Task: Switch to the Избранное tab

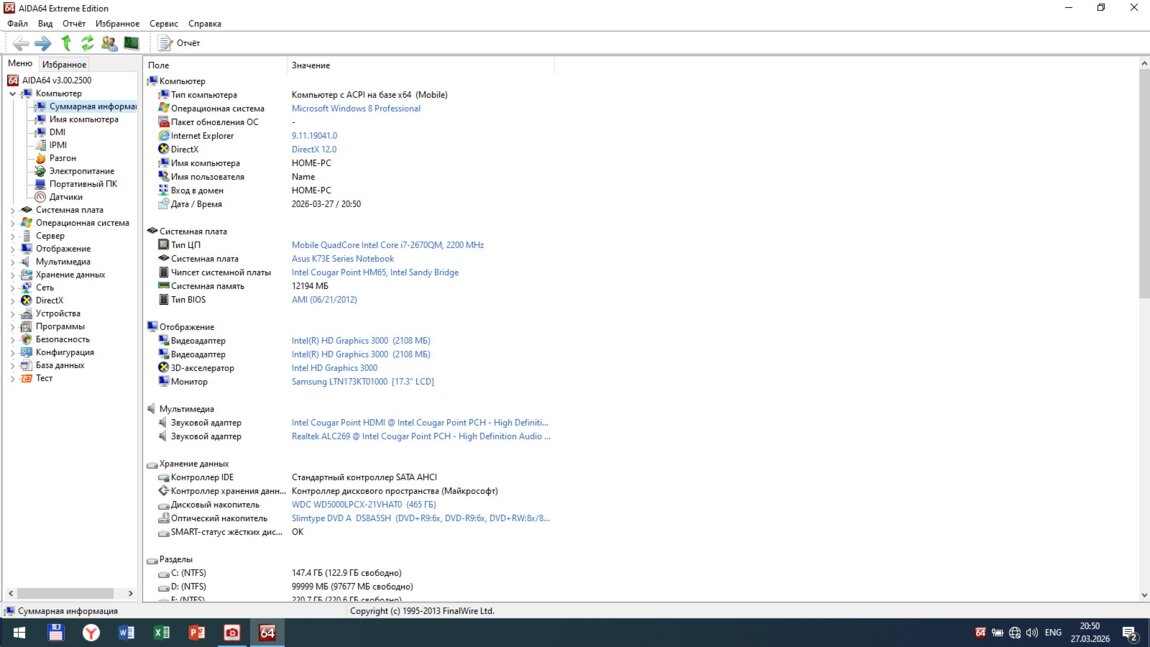Action: 64,64
